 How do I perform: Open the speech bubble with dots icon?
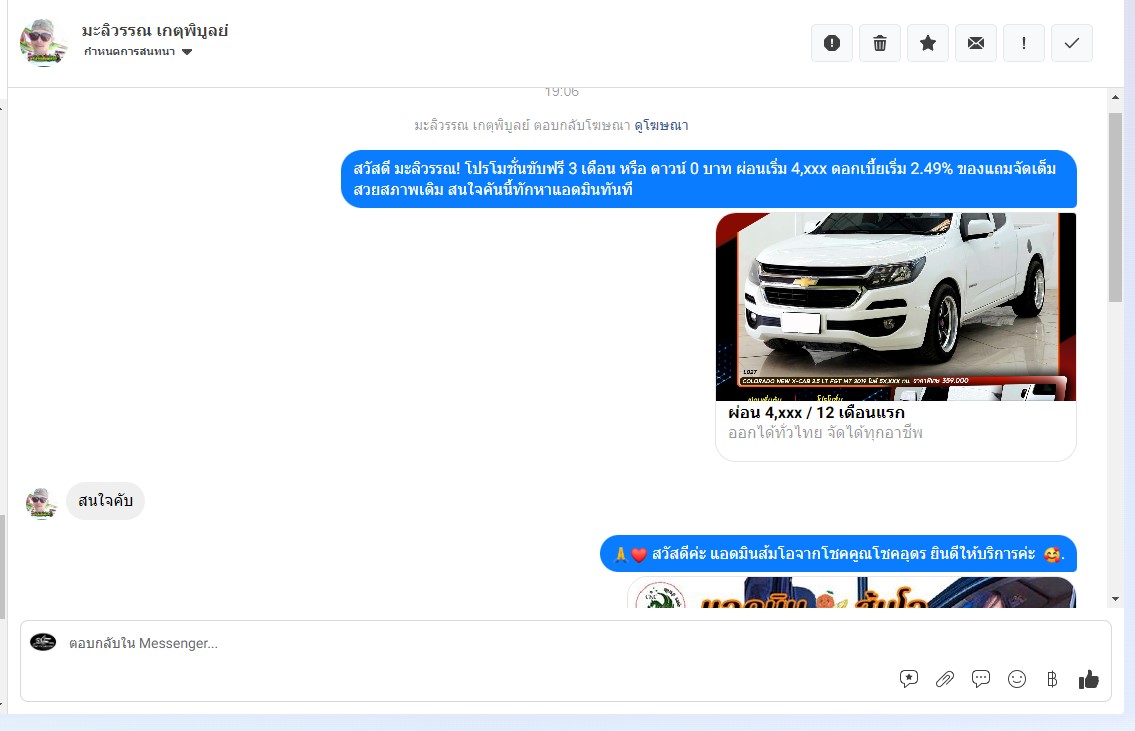[x=981, y=679]
